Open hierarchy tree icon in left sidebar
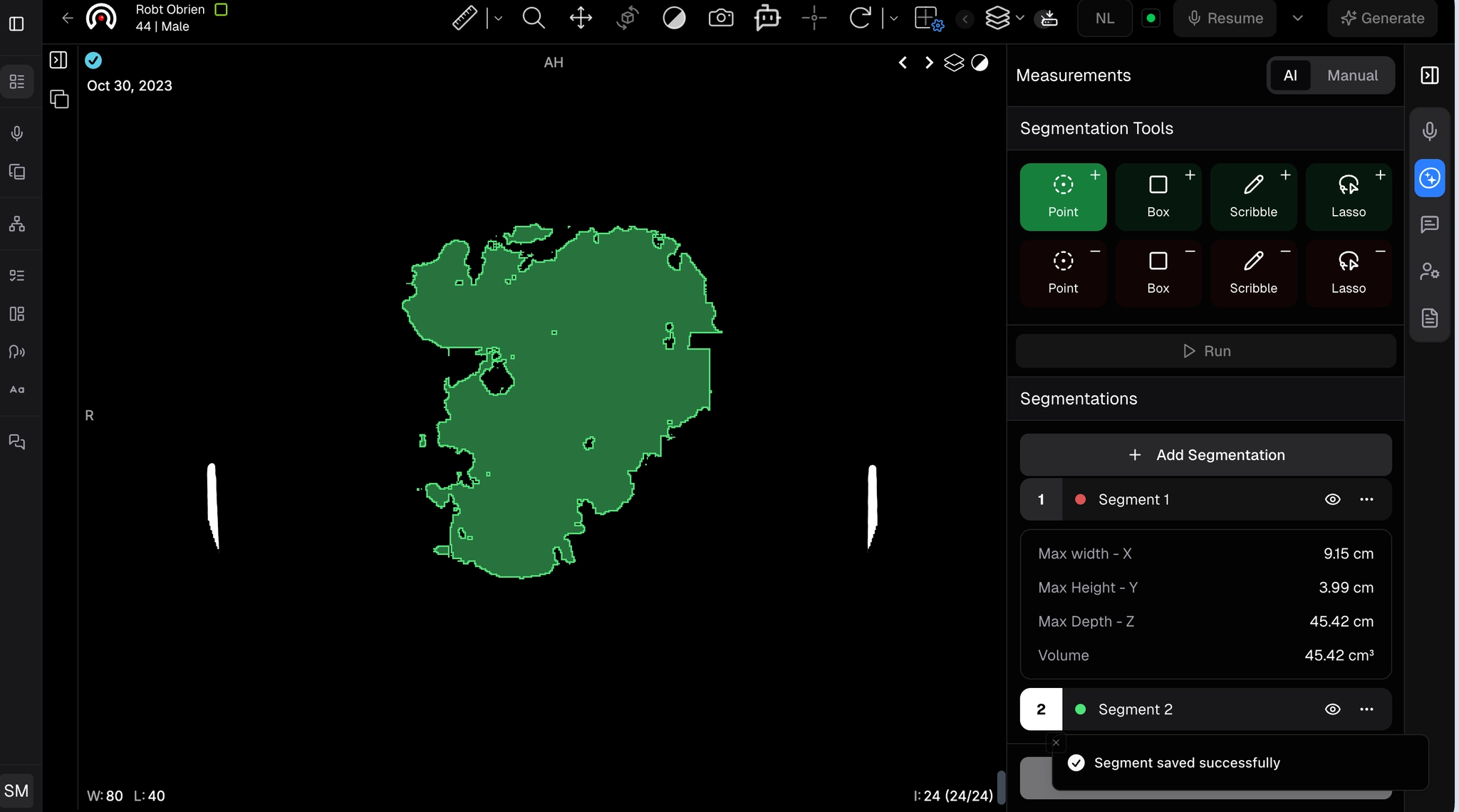The image size is (1459, 812). tap(17, 224)
